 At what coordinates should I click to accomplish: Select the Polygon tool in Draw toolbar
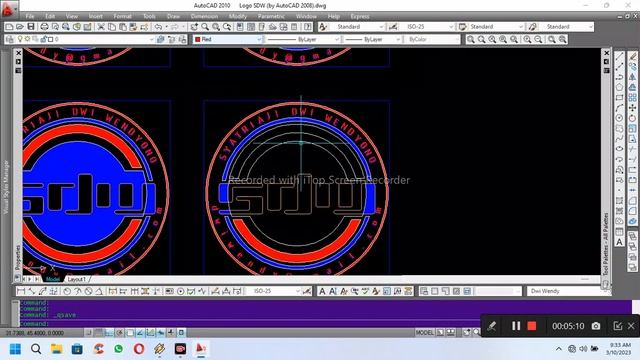[620, 87]
